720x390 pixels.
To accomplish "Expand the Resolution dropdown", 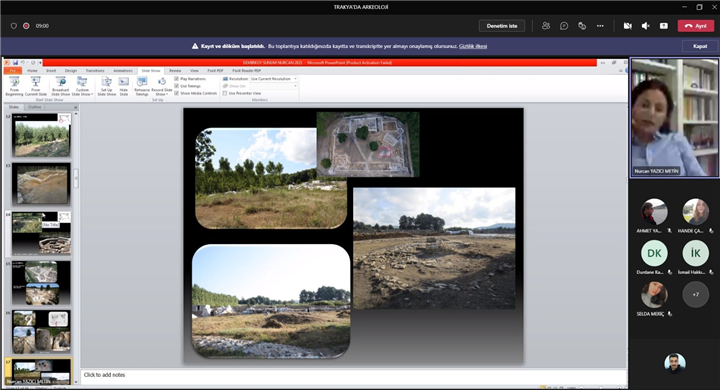I will pos(274,79).
